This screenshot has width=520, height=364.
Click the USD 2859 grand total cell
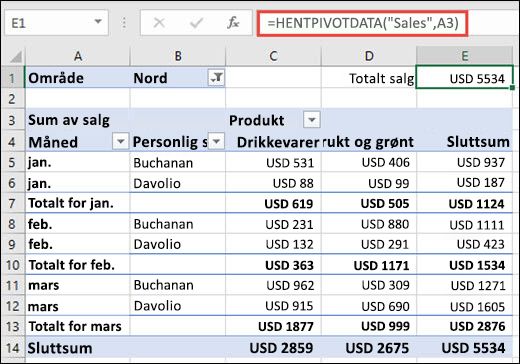click(x=273, y=348)
